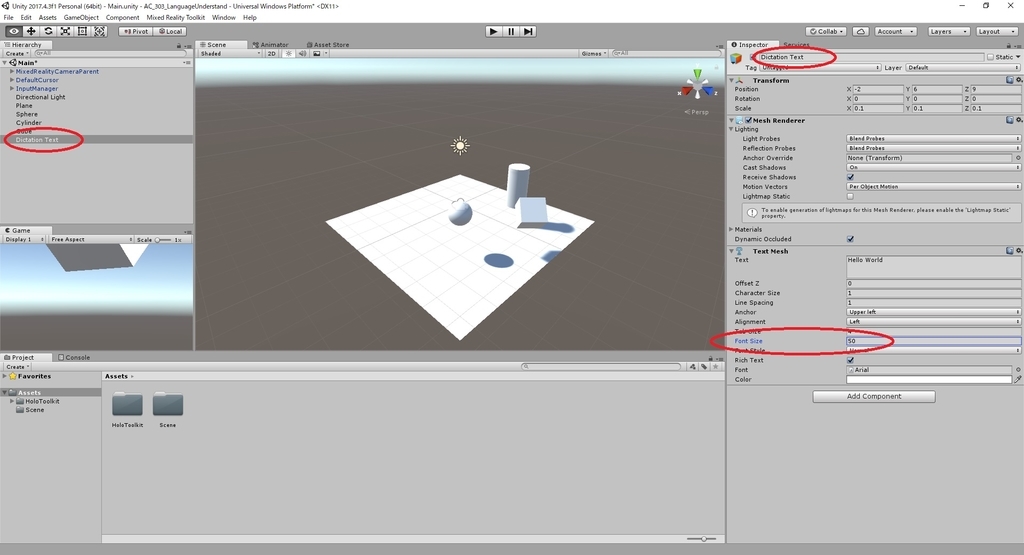Open the Text Mesh Color swatch
This screenshot has height=555, width=1024.
pos(929,379)
